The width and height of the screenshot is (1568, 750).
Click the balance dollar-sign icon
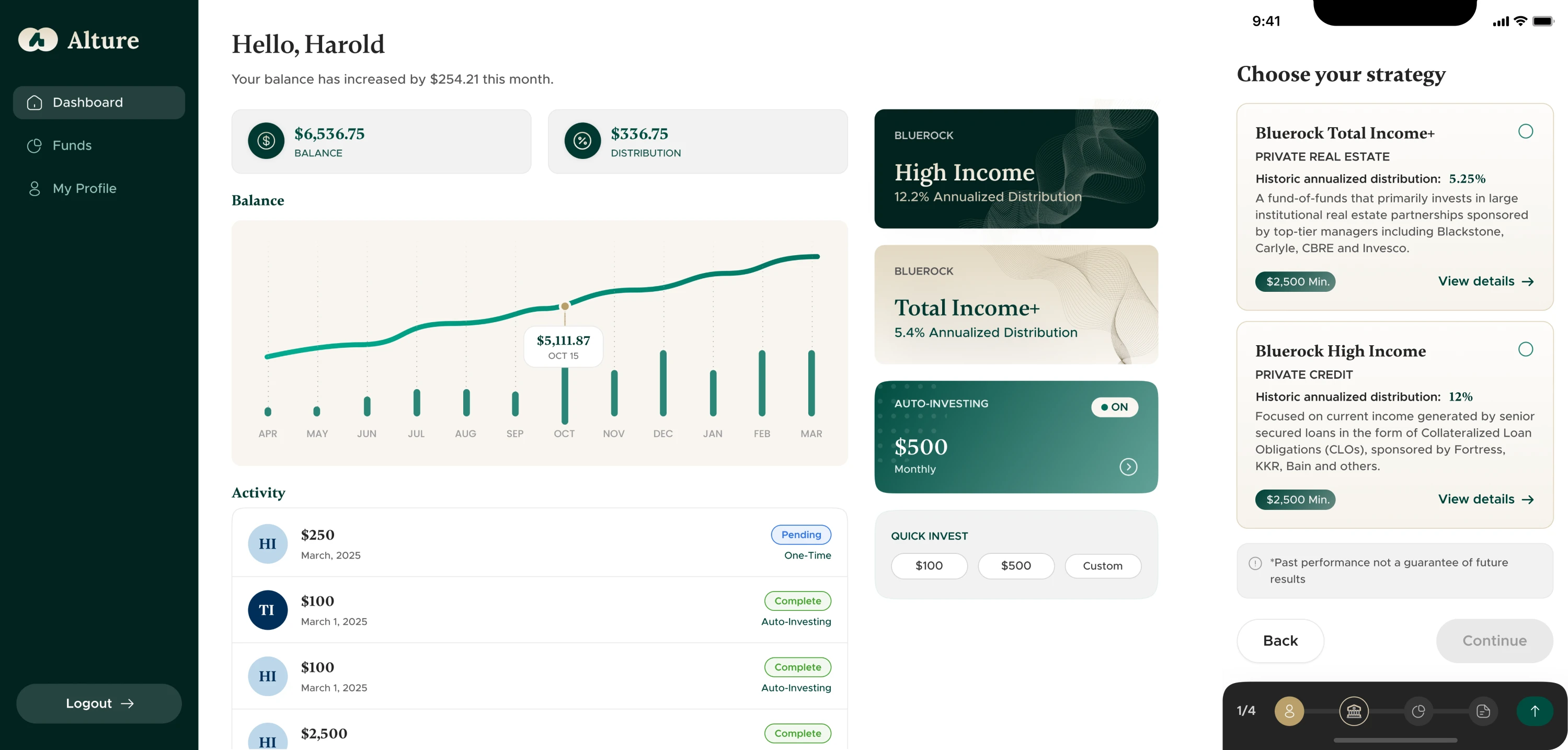[266, 141]
